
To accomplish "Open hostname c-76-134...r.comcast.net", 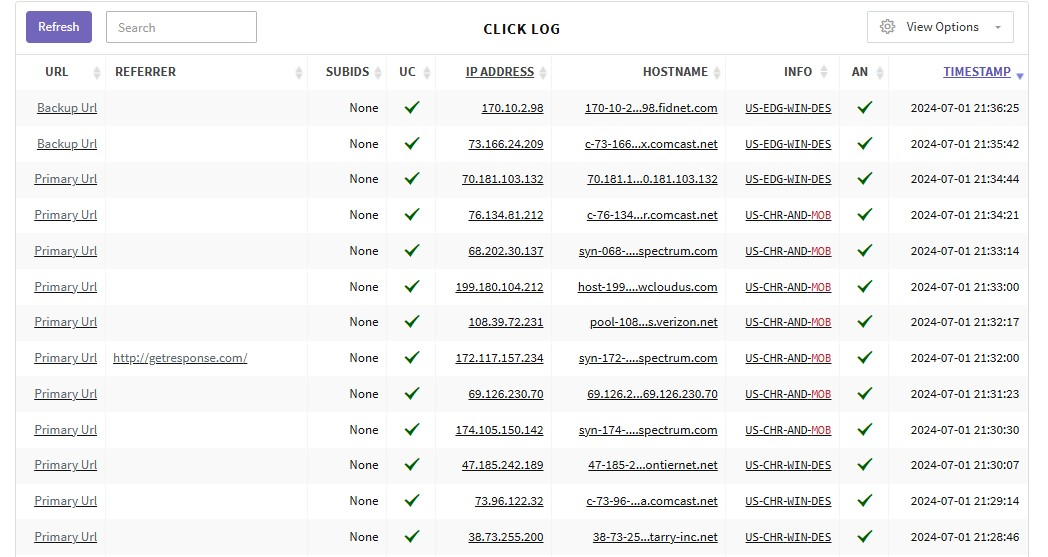I will 652,215.
